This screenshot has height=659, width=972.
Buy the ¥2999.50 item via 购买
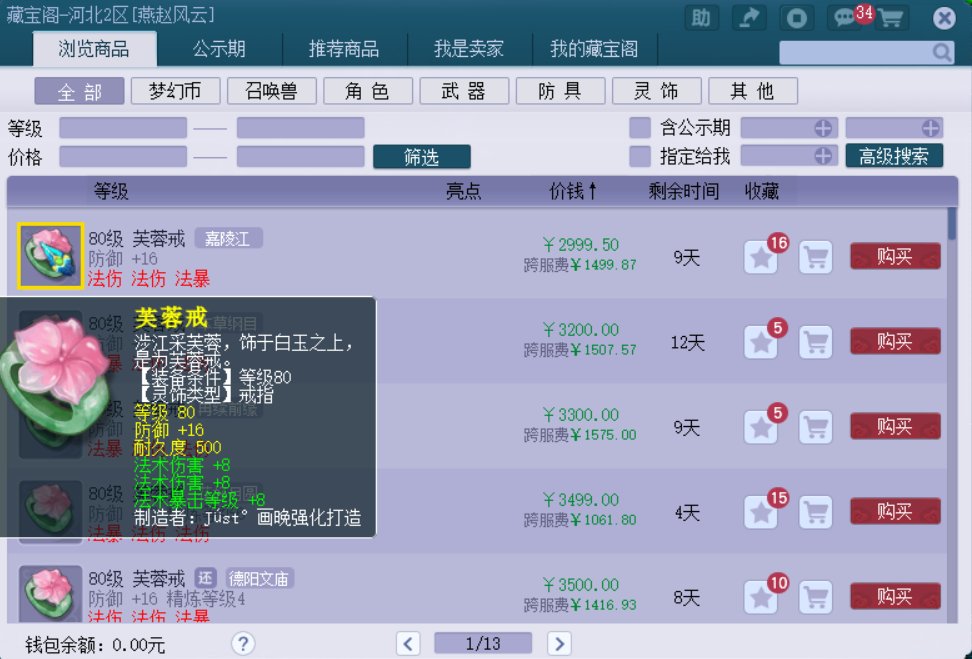[x=895, y=256]
